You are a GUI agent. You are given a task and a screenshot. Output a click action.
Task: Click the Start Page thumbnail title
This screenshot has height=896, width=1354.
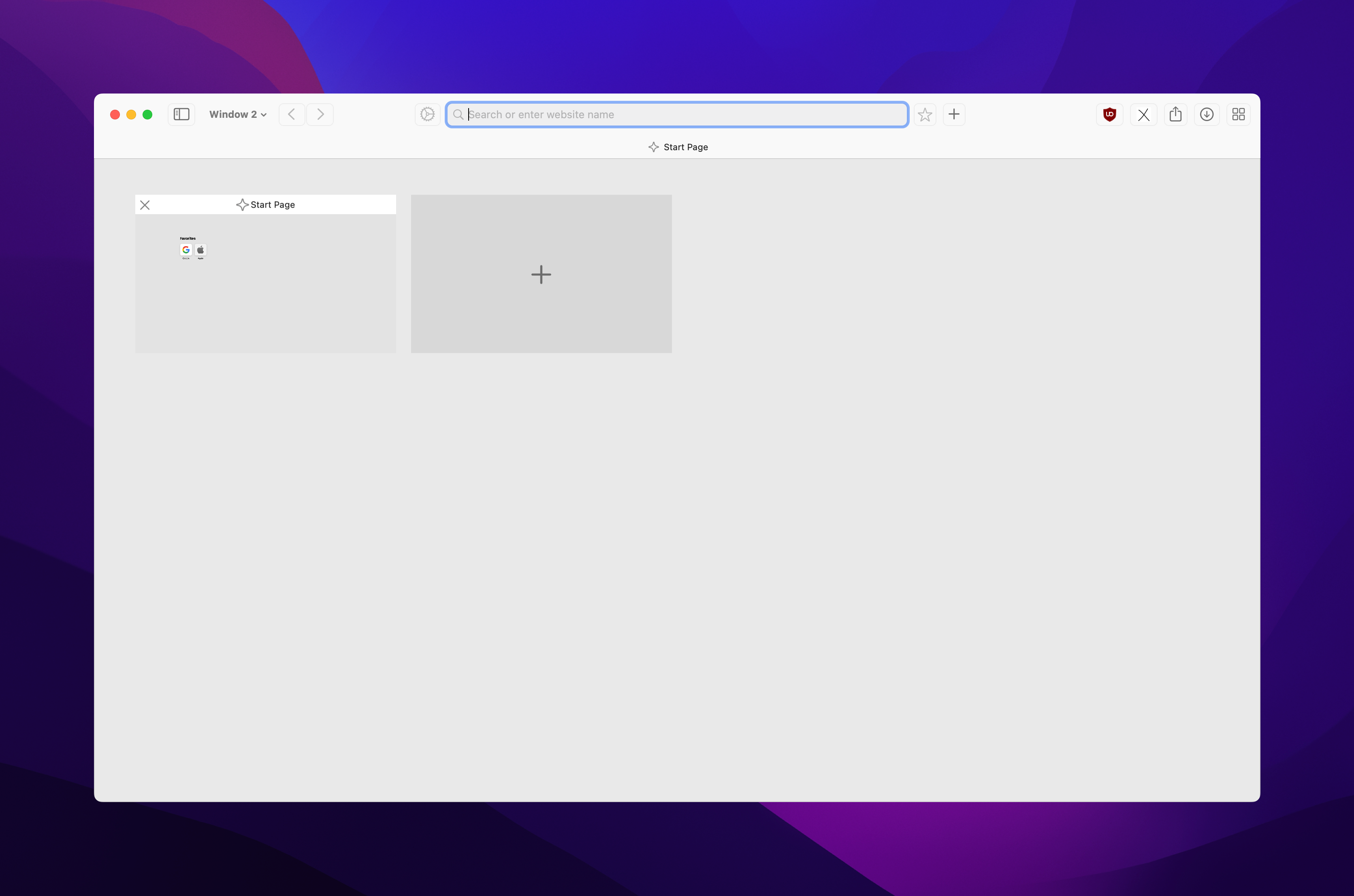click(272, 204)
